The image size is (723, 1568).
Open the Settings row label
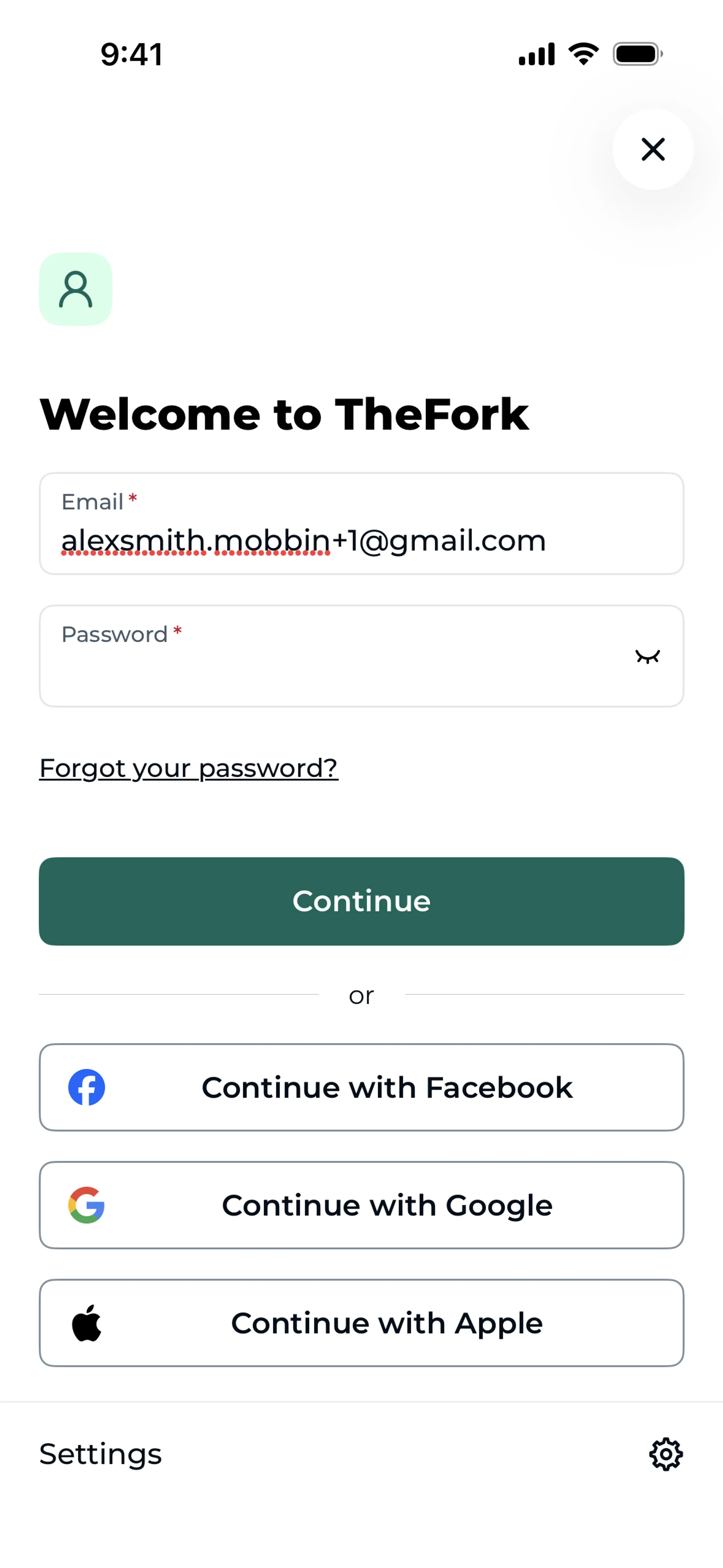tap(101, 1454)
